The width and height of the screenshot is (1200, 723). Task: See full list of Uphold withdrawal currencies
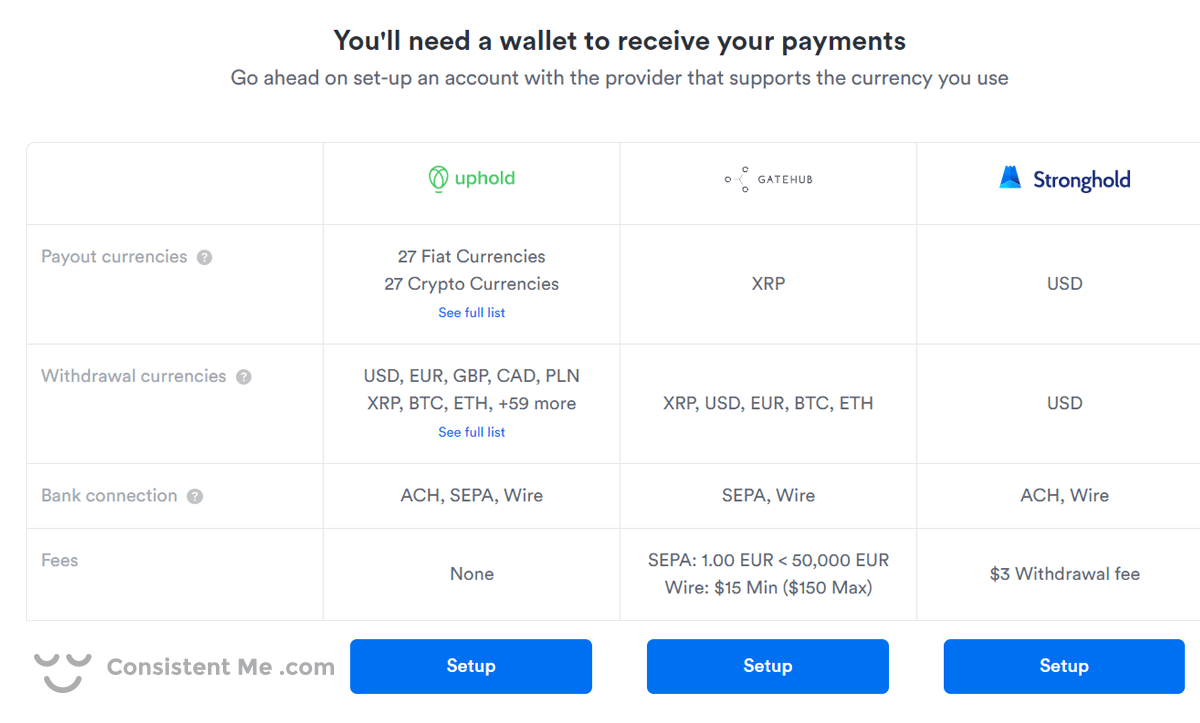point(471,432)
